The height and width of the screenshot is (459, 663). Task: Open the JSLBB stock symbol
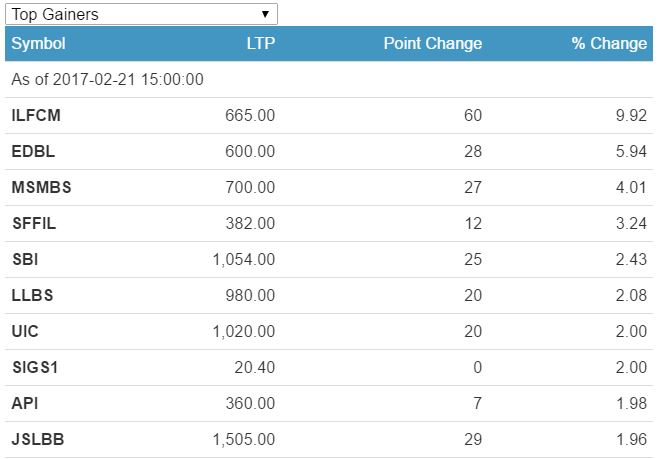click(36, 439)
